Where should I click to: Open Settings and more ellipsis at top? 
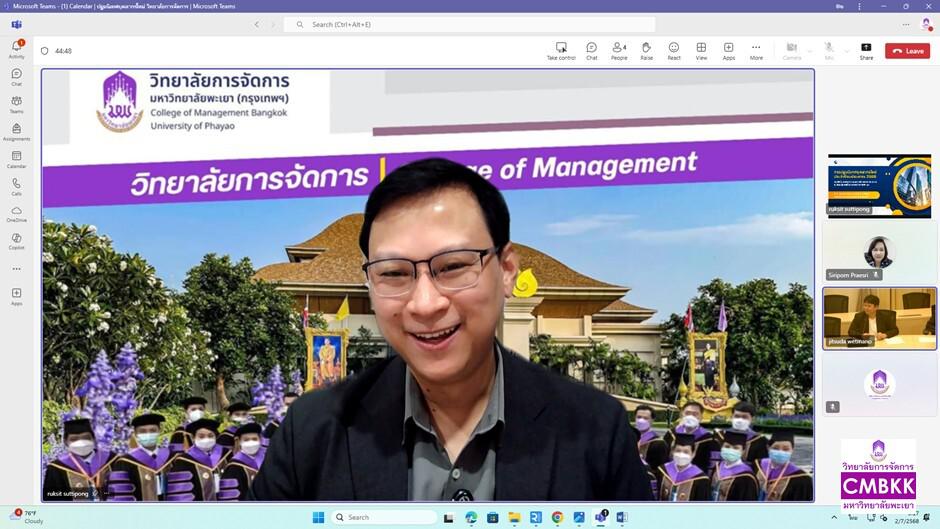pos(906,25)
